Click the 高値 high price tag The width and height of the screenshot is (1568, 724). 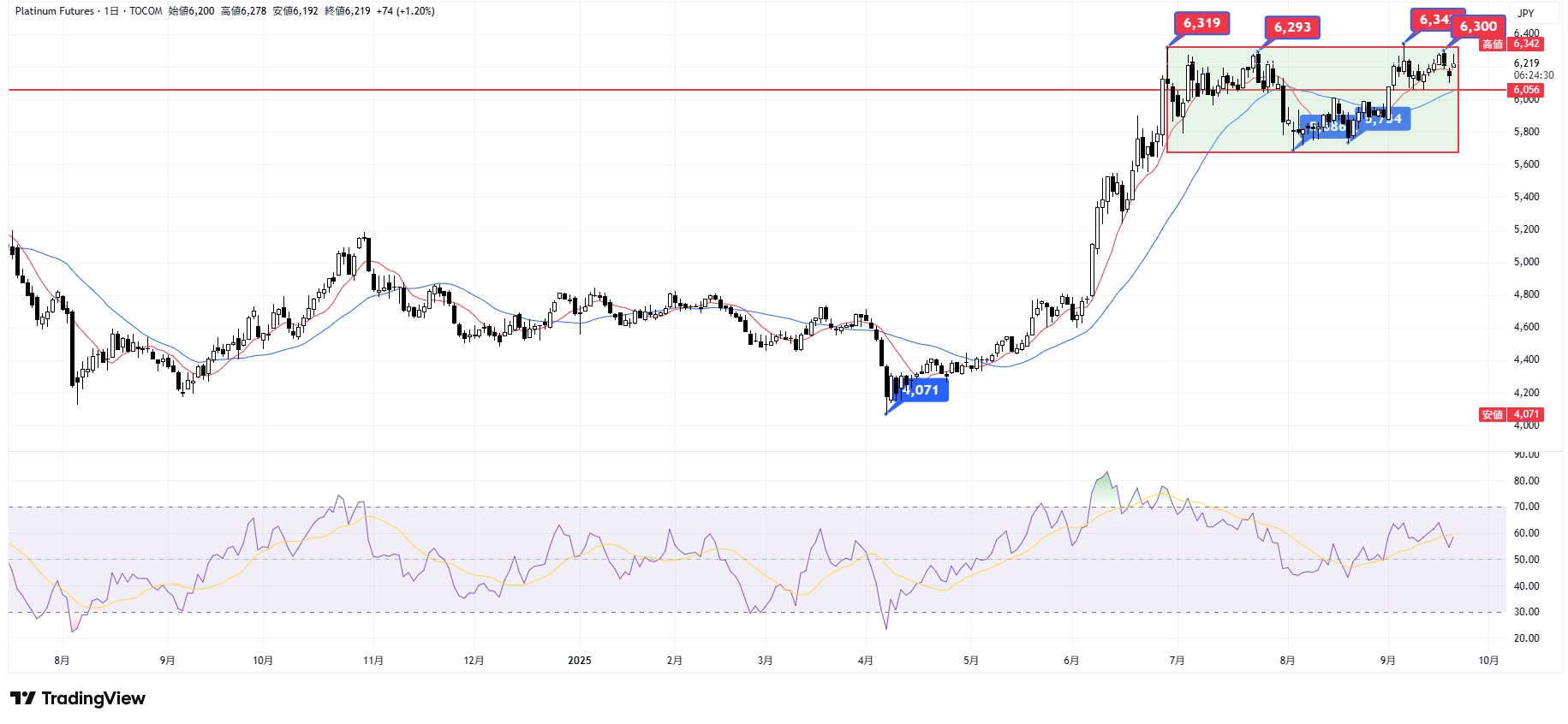(1493, 44)
